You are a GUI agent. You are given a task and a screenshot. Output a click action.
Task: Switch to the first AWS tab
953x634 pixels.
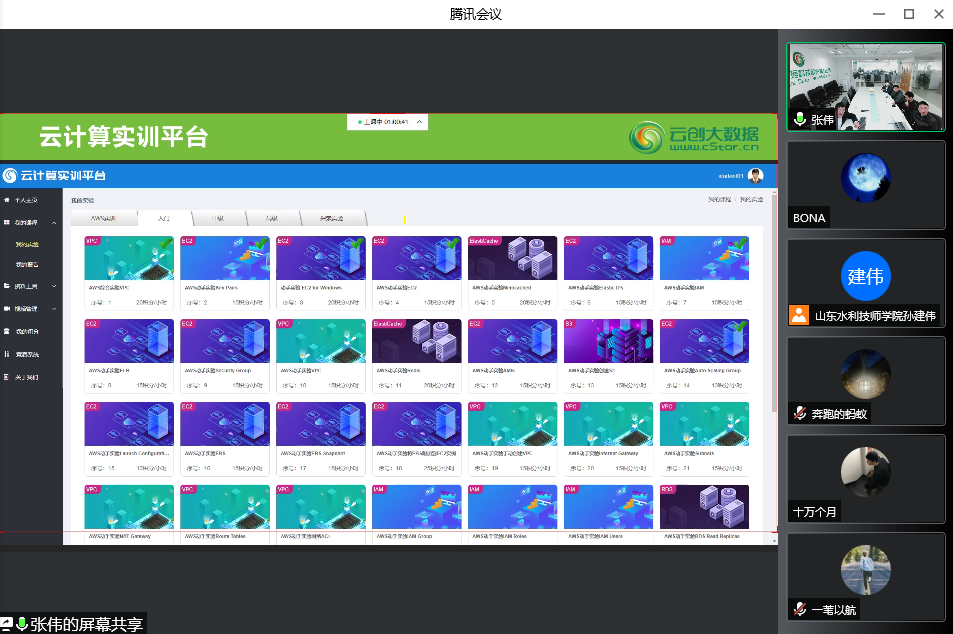[104, 218]
